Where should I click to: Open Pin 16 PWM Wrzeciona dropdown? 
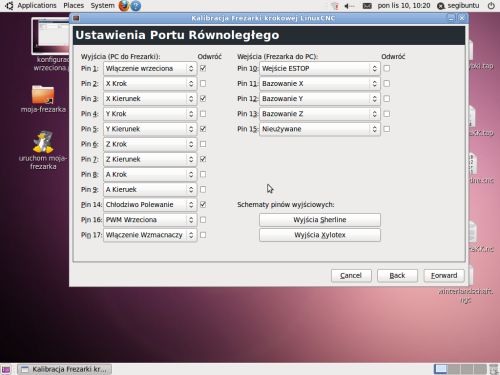150,220
